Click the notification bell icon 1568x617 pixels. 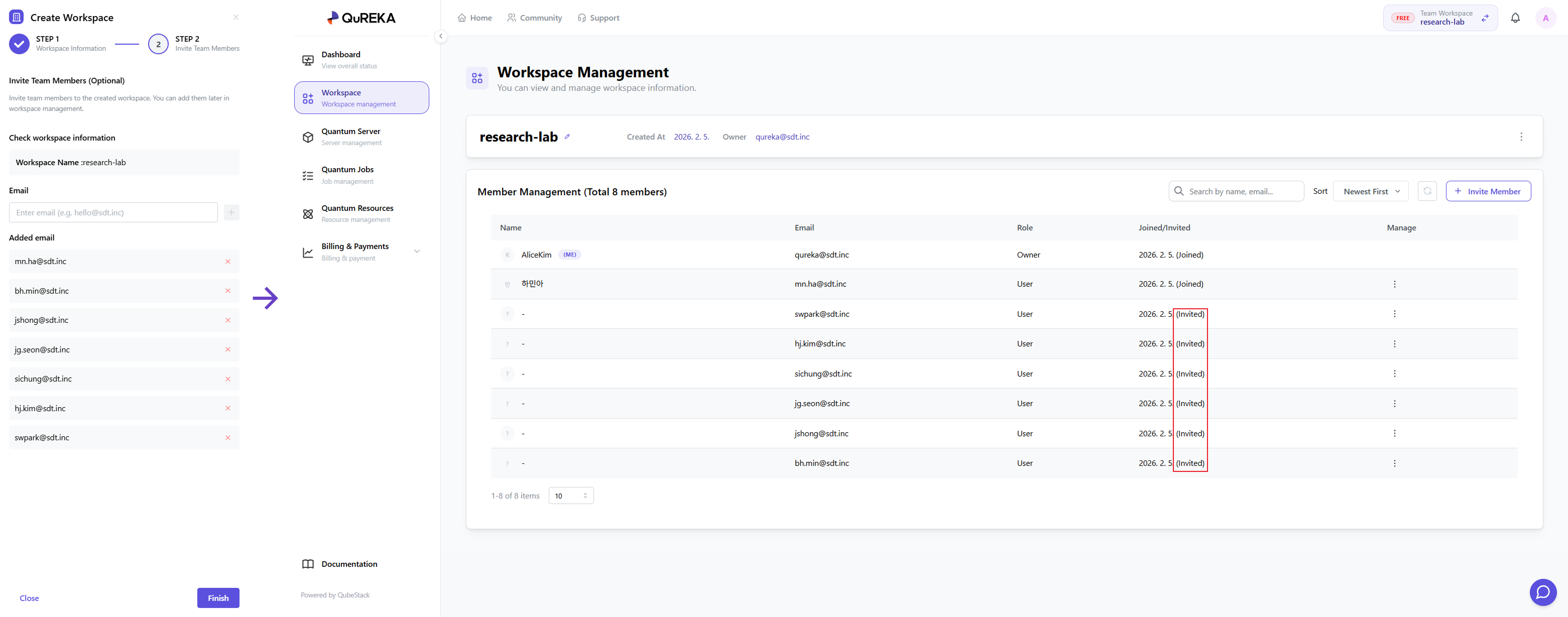coord(1515,18)
